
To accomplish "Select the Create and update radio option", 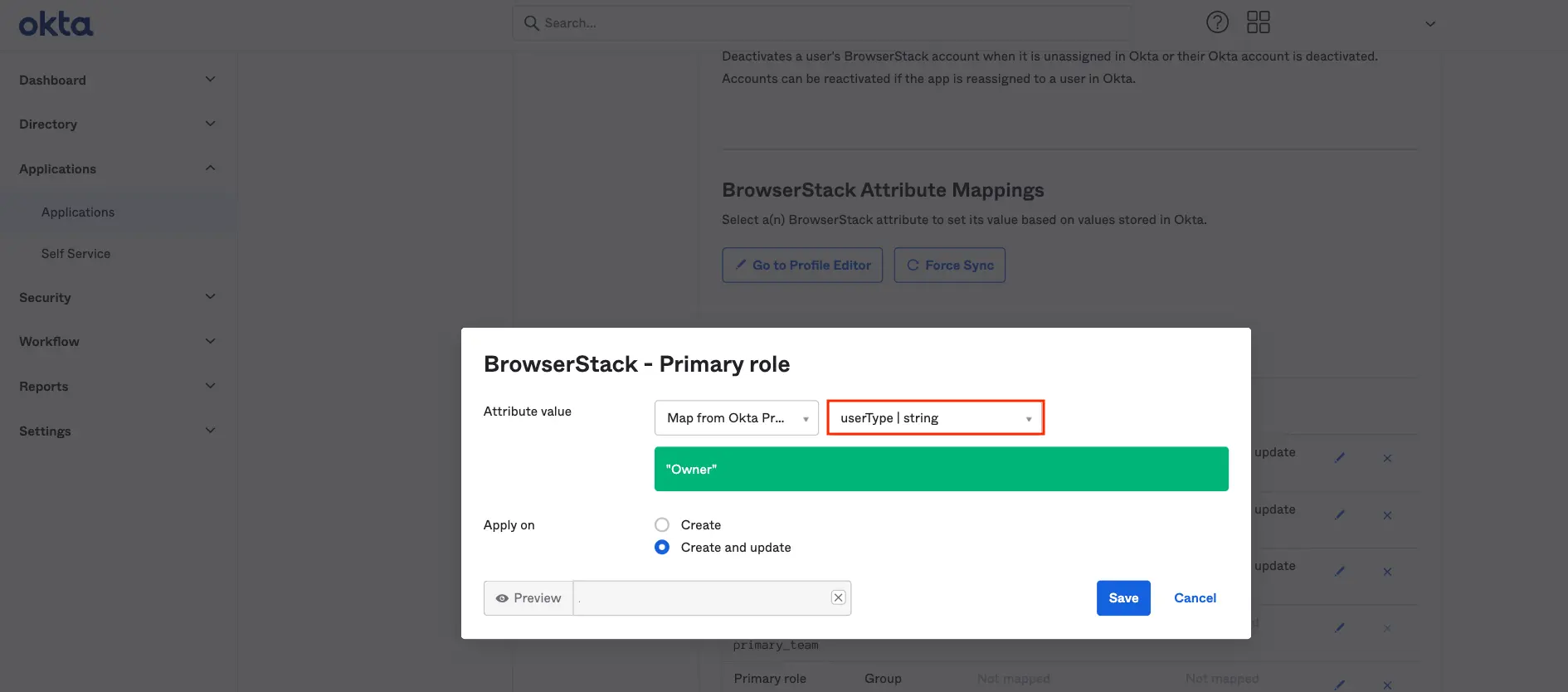I will tap(662, 548).
